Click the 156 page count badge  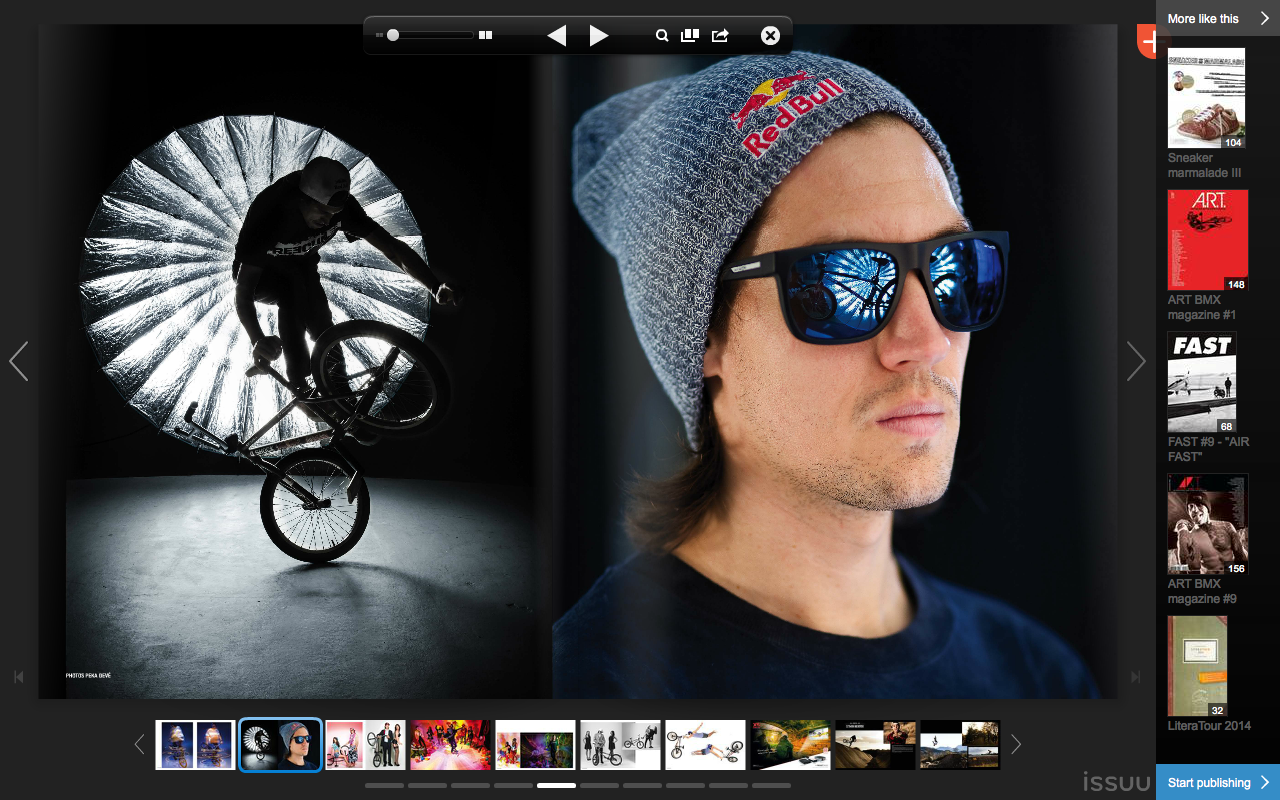tap(1236, 569)
